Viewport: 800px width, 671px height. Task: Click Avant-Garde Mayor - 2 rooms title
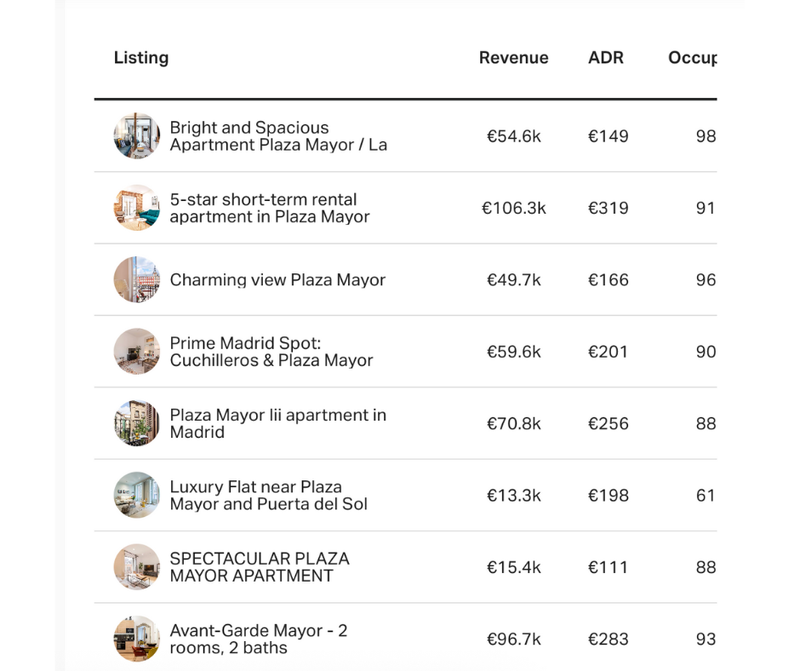(x=258, y=639)
